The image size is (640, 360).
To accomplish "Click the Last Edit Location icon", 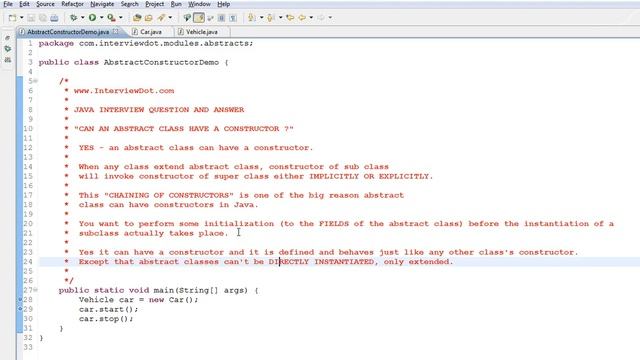I will coord(290,18).
